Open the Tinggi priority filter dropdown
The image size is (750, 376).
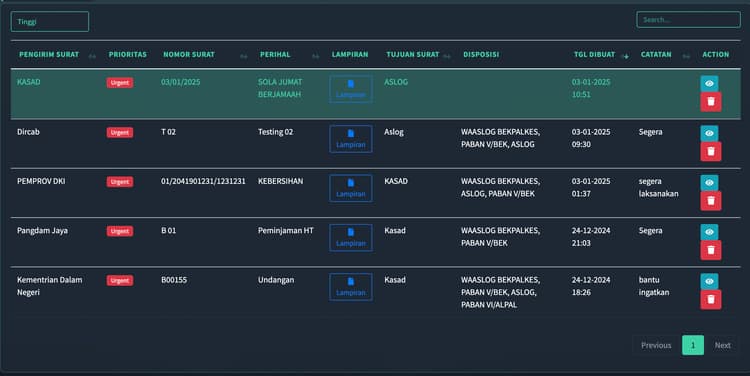[x=50, y=22]
